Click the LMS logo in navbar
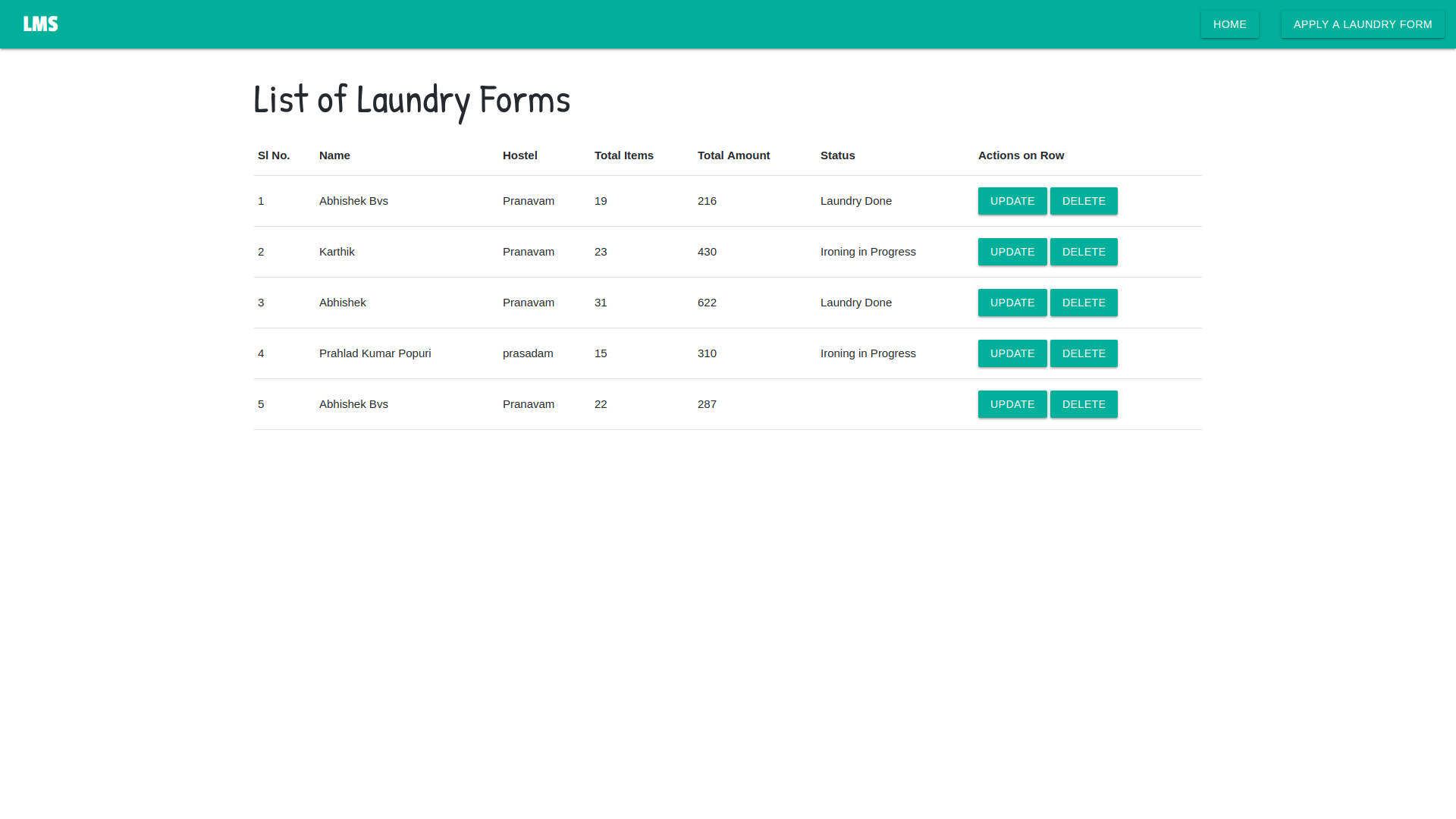This screenshot has height=819, width=1456. (40, 24)
